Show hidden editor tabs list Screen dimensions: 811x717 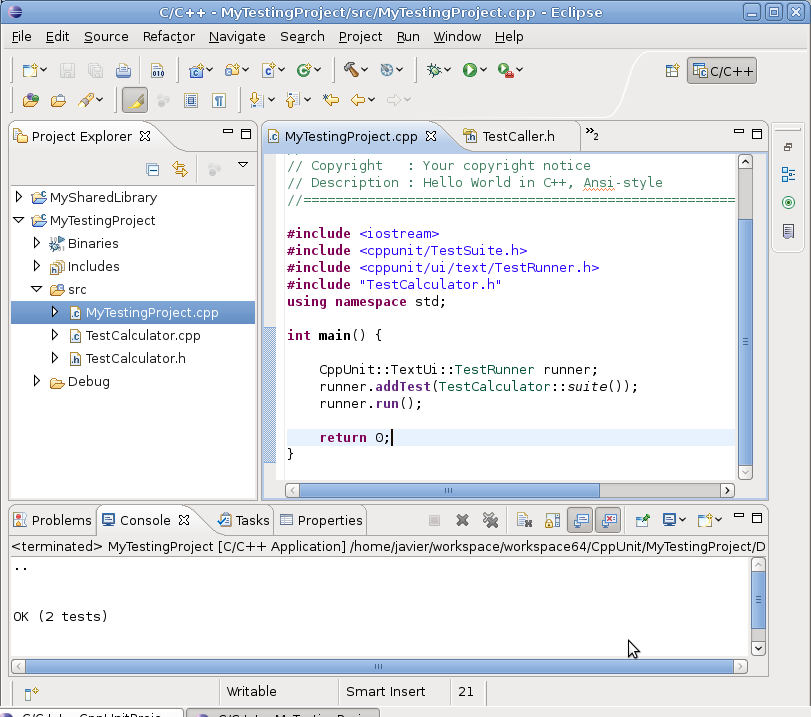[592, 134]
